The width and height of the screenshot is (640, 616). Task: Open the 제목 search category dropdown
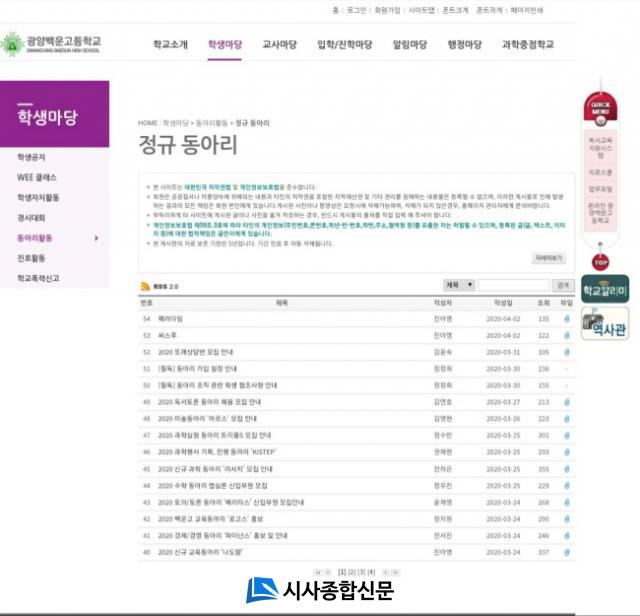pyautogui.click(x=459, y=285)
